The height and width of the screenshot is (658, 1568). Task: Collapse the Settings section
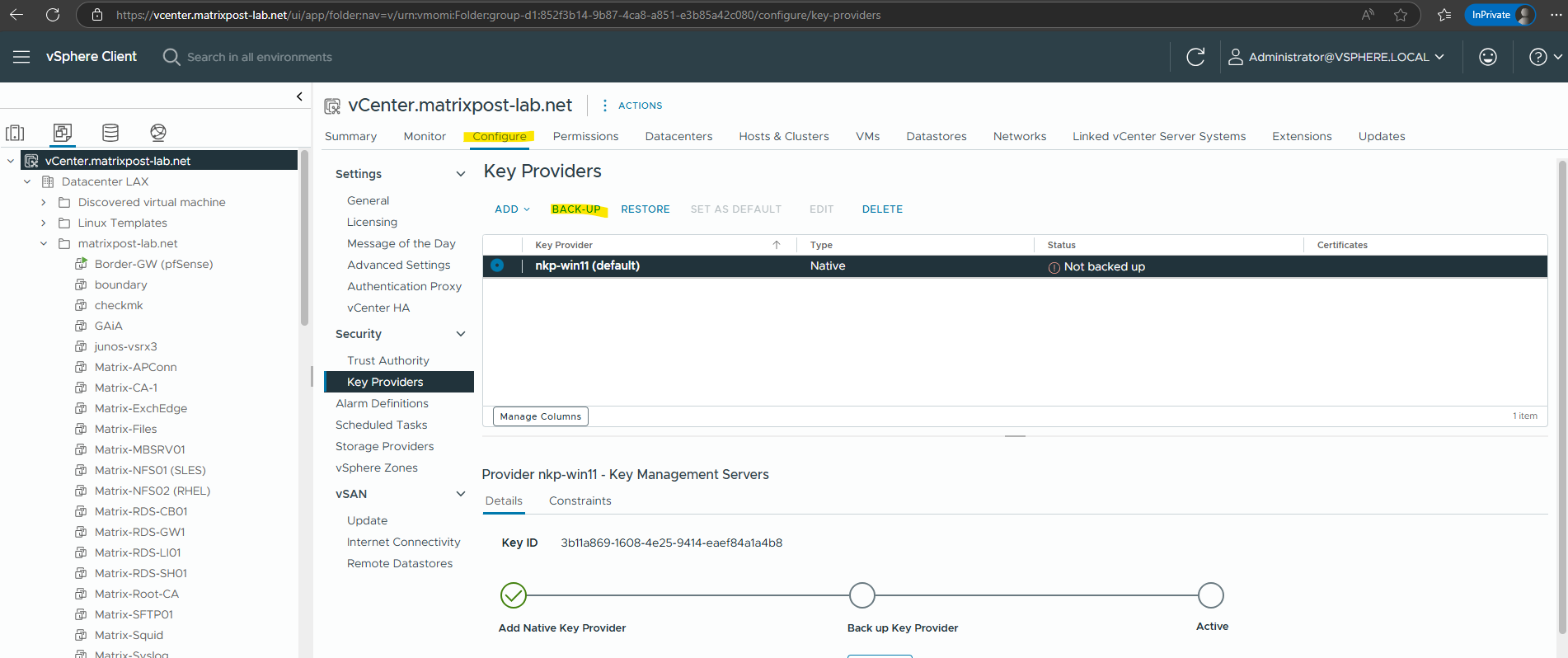[x=461, y=174]
